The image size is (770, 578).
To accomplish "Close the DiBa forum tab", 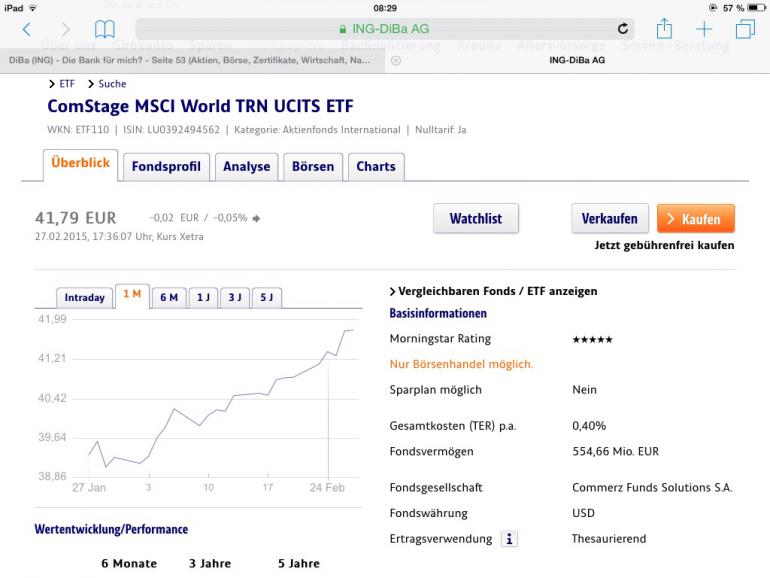I will (396, 60).
